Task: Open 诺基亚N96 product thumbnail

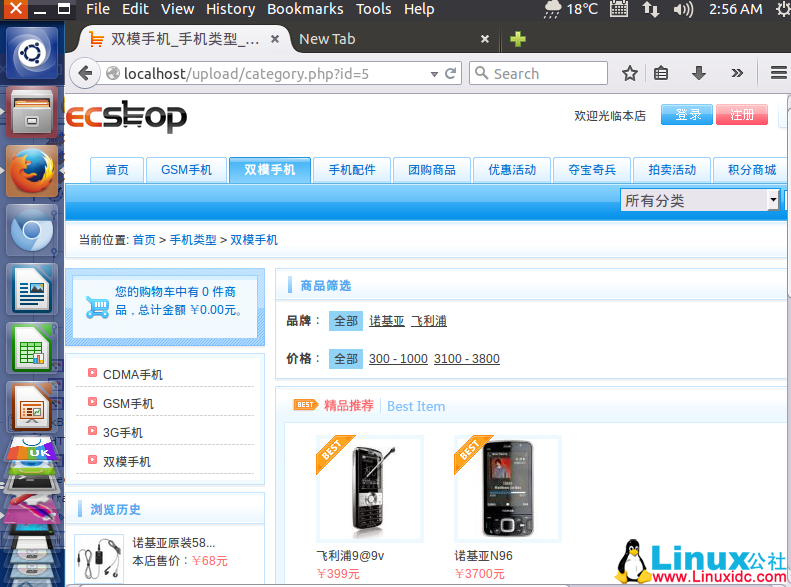Action: click(x=508, y=489)
